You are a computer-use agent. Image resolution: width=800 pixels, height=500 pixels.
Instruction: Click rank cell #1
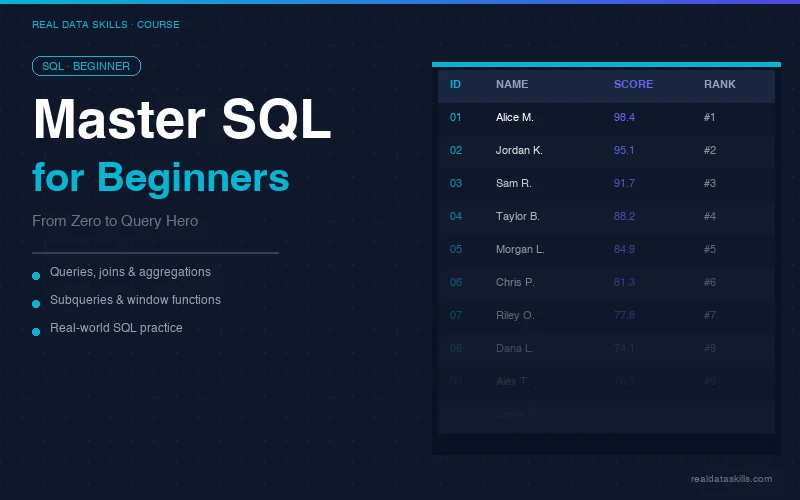tap(710, 117)
